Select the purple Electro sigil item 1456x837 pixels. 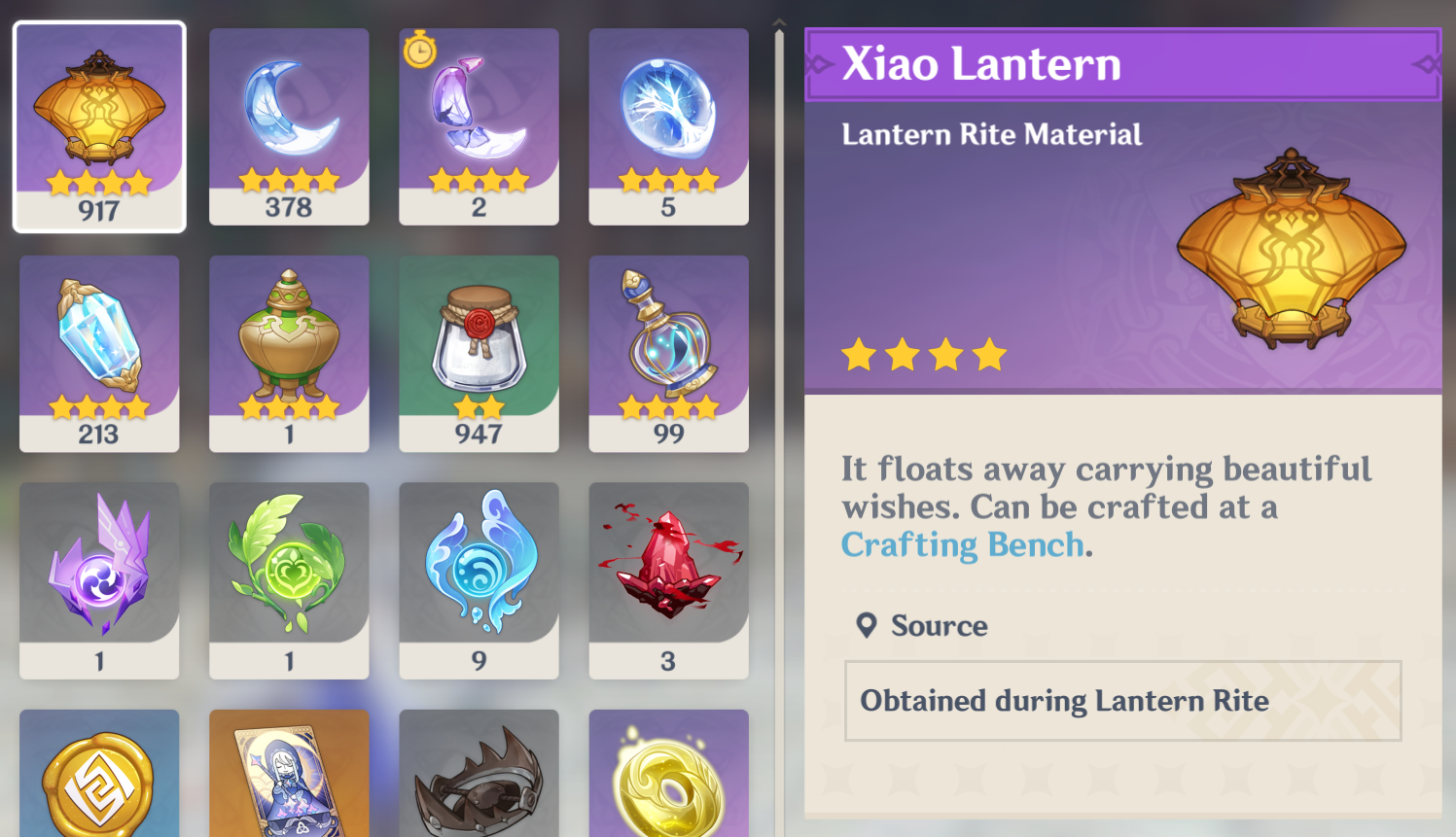point(99,580)
